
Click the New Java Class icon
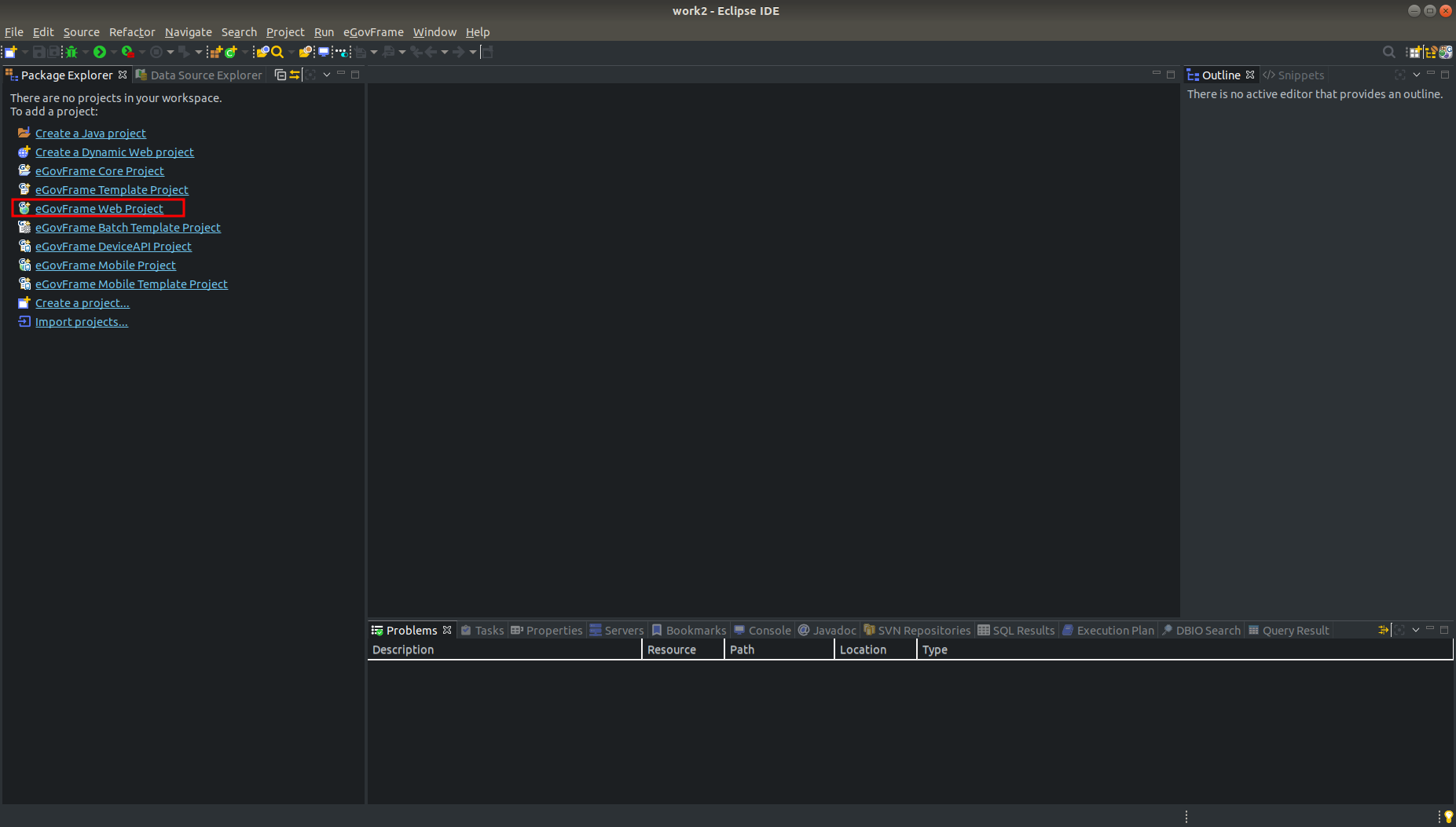231,52
